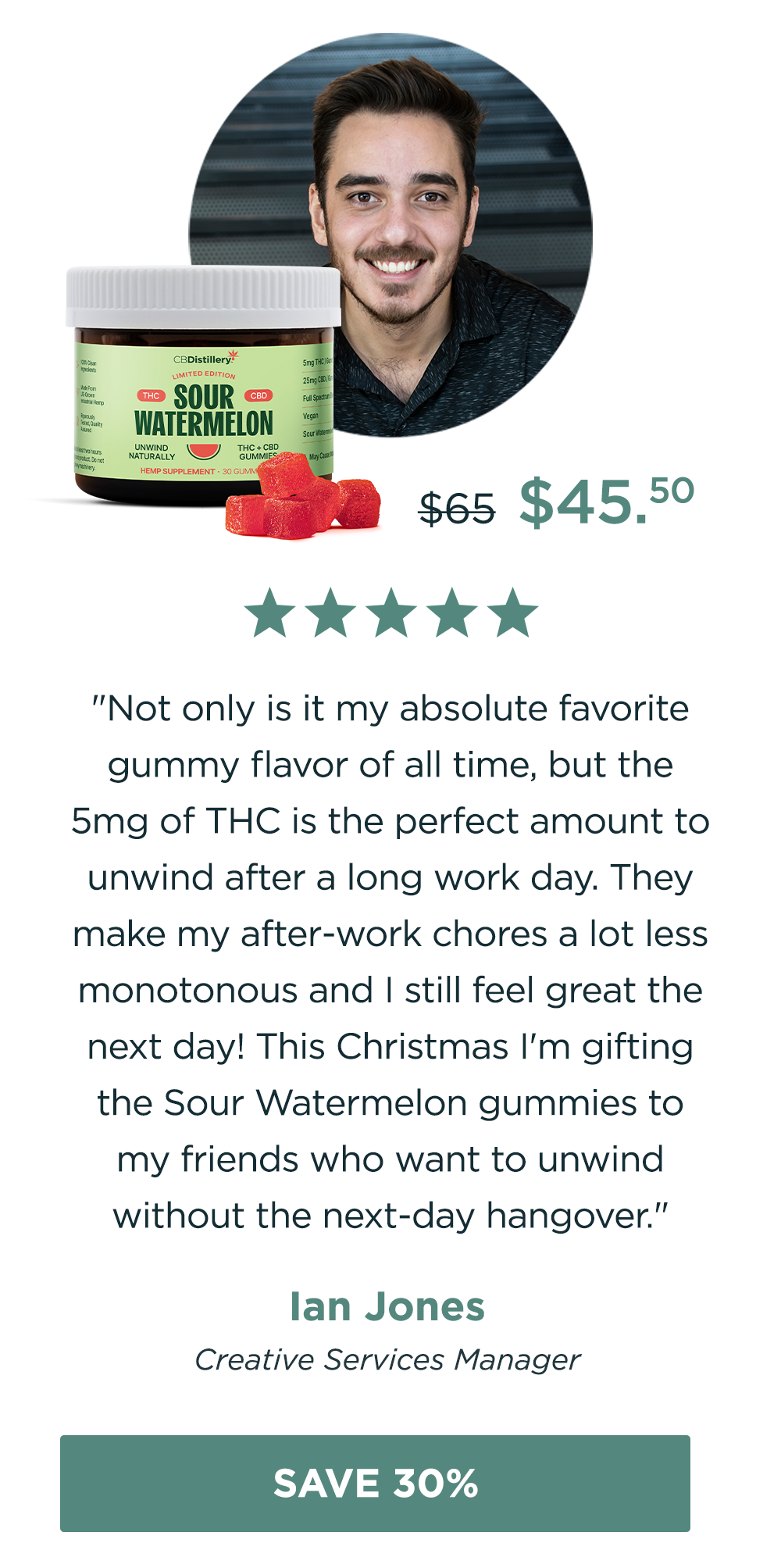
Task: Select the second rating star
Action: pyautogui.click(x=330, y=613)
